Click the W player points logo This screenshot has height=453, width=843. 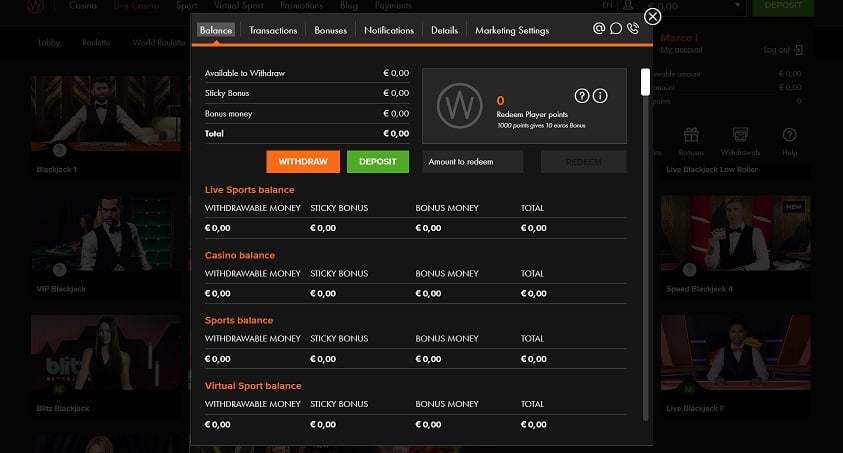[459, 106]
